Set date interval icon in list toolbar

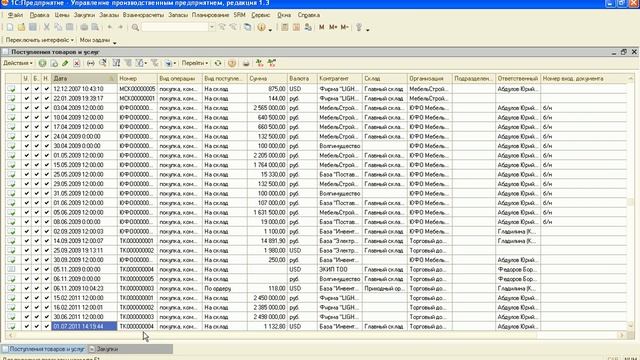pyautogui.click(x=91, y=63)
